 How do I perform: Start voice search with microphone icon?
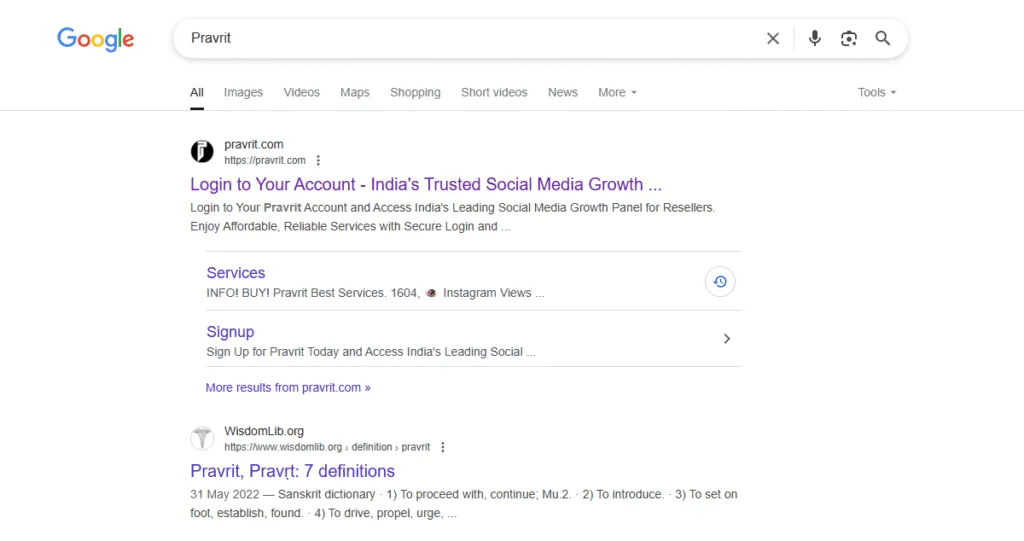point(815,38)
